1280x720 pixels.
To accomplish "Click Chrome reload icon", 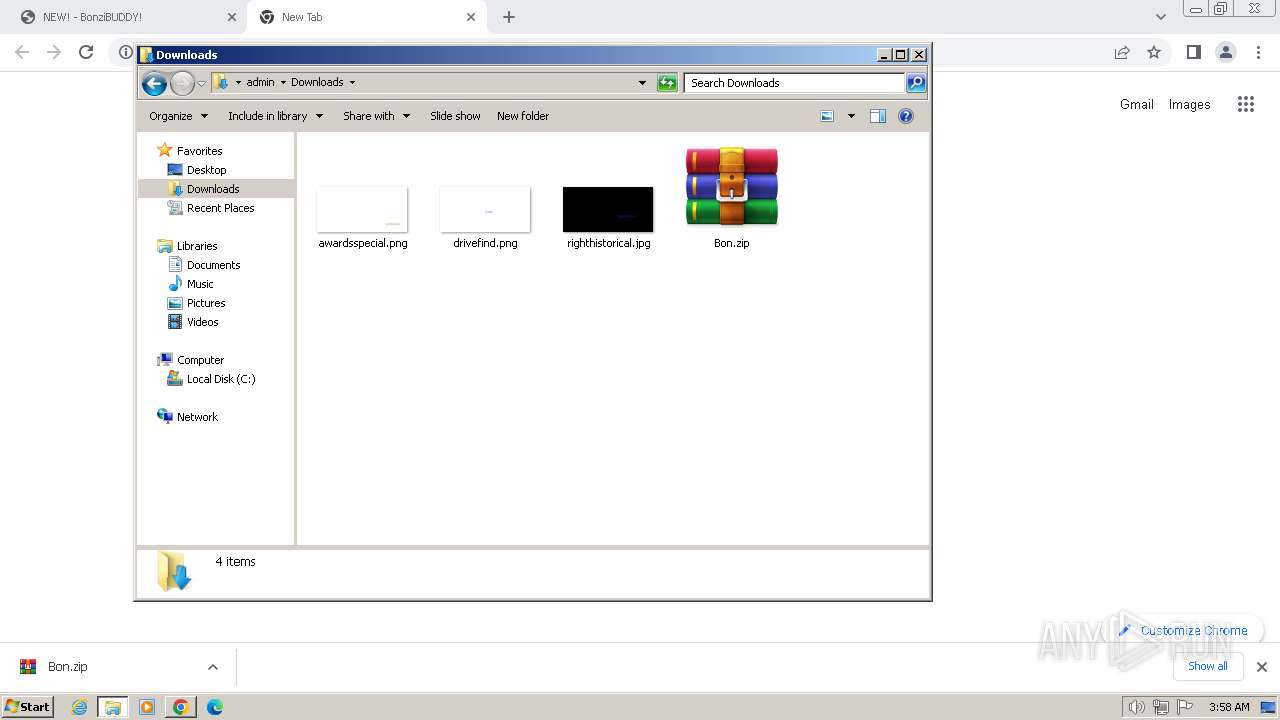I will pyautogui.click(x=86, y=52).
